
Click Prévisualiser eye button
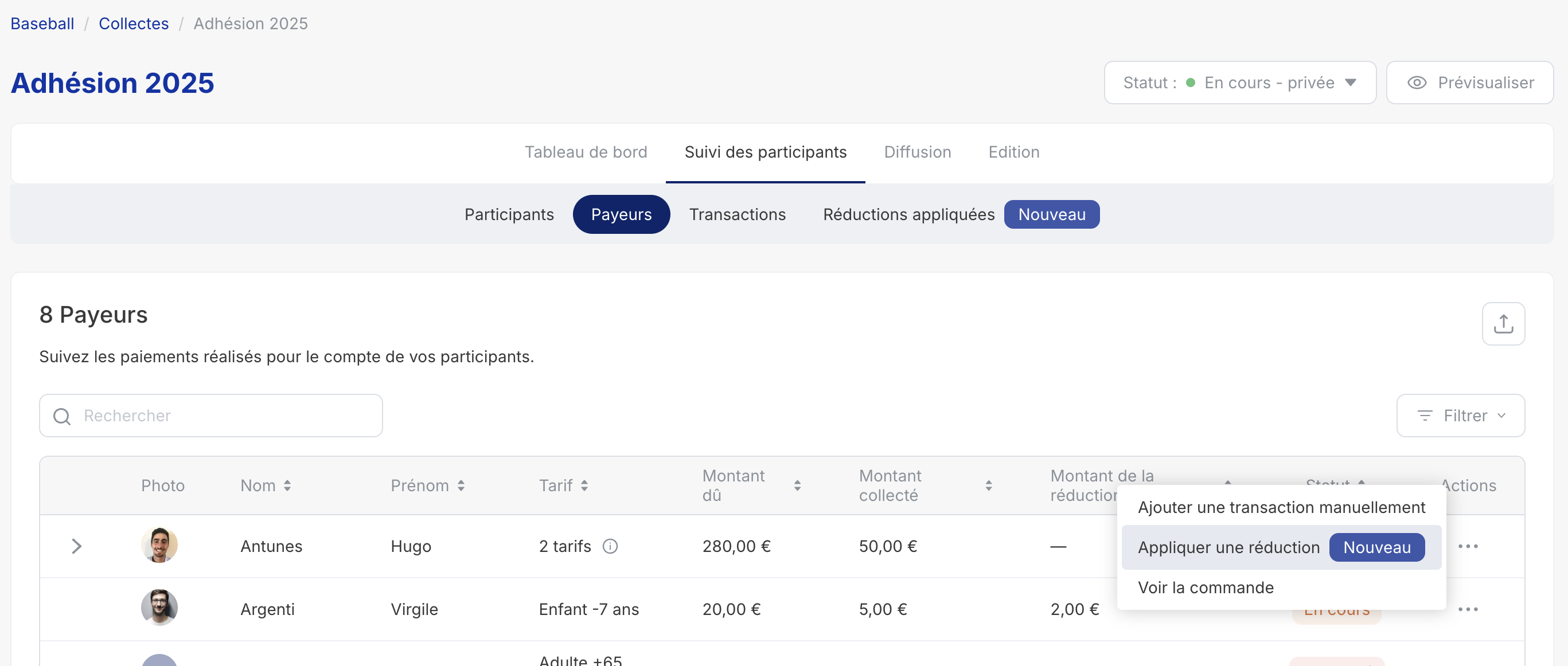pyautogui.click(x=1469, y=83)
